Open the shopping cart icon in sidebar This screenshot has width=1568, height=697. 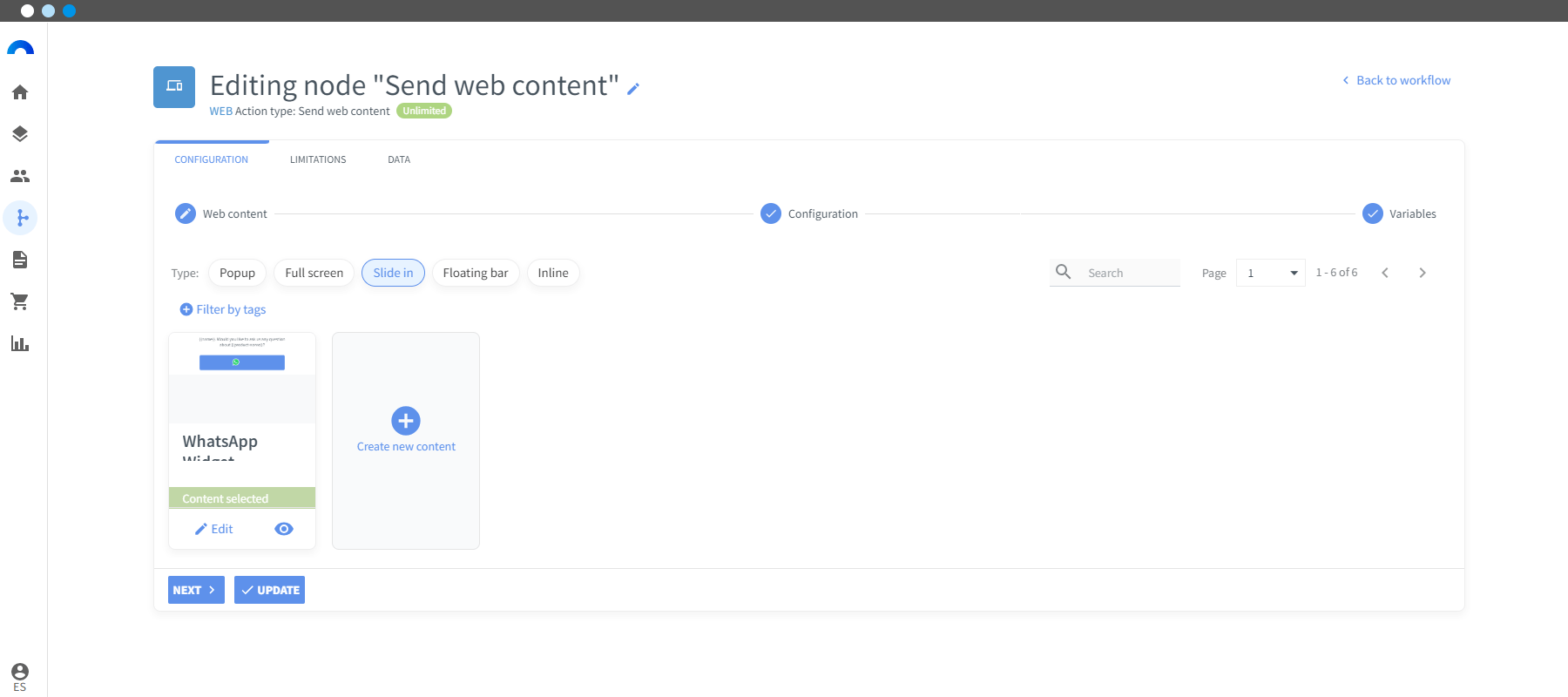click(x=20, y=301)
